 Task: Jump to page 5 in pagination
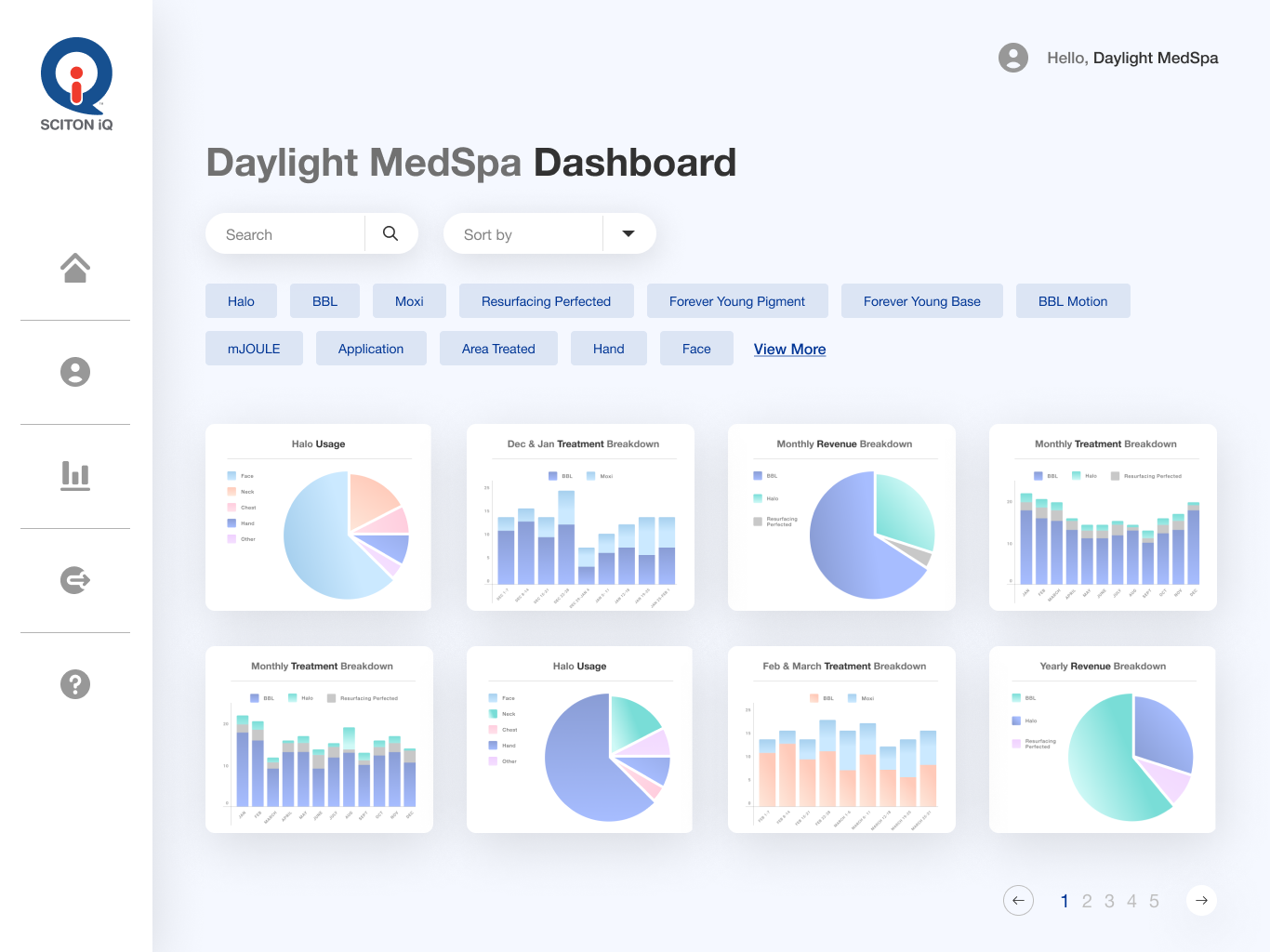1154,901
